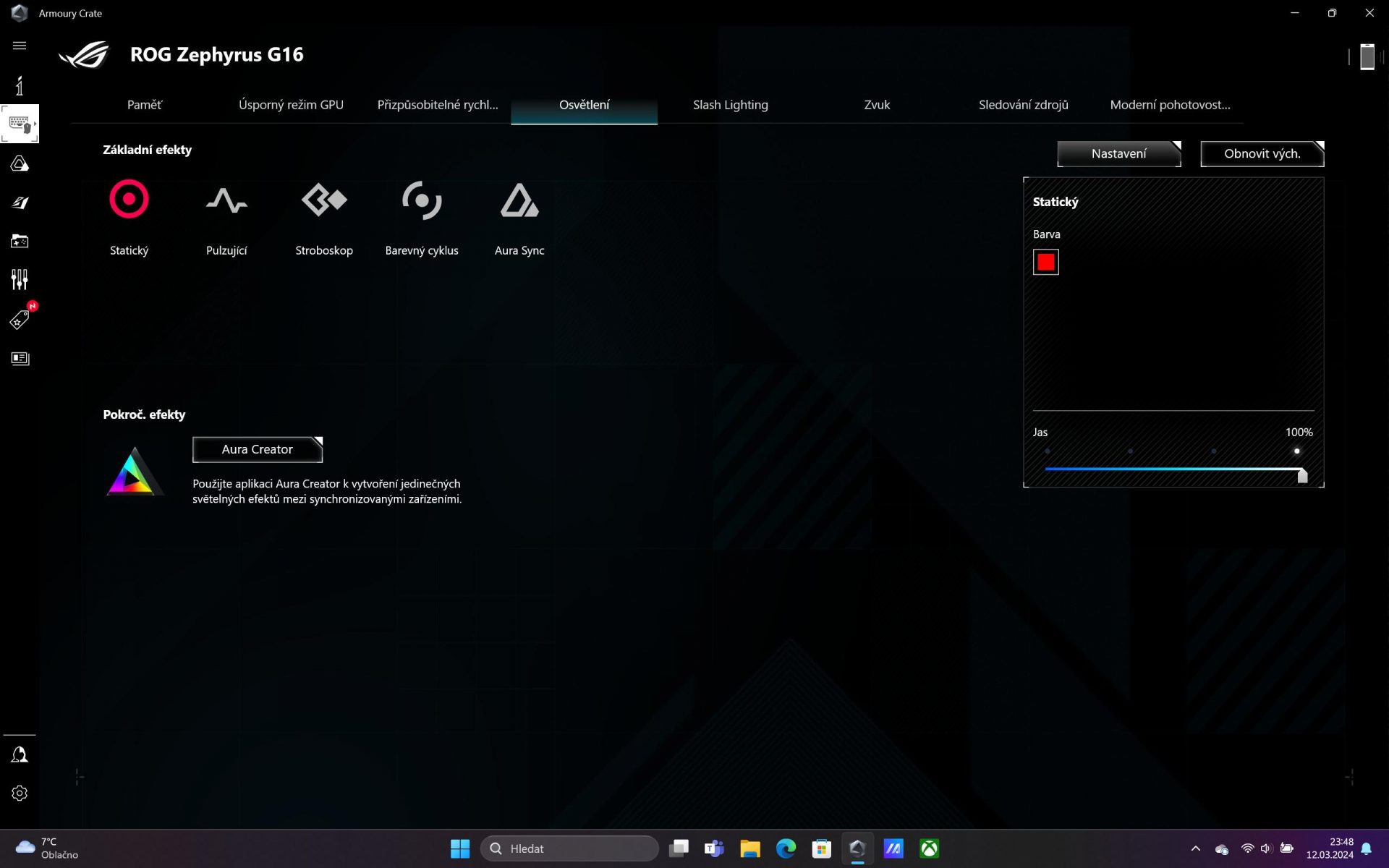Click the 100% brightness value

pyautogui.click(x=1299, y=432)
